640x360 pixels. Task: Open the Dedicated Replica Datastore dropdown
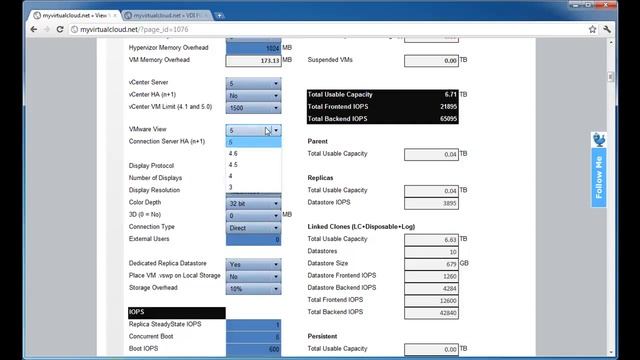pos(253,264)
